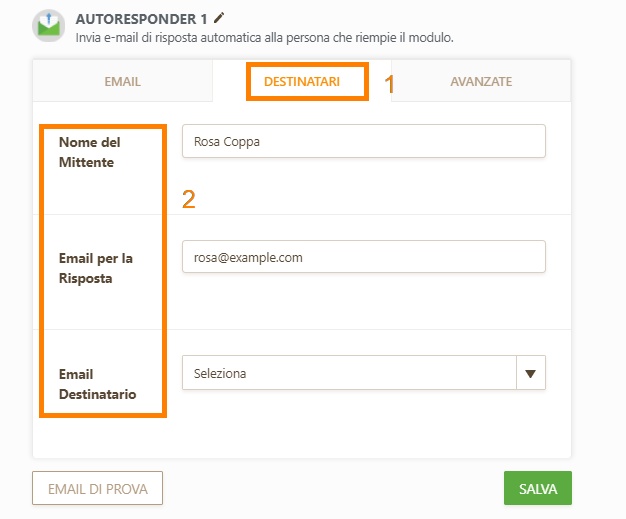Click the Seleziona placeholder text

coord(220,373)
